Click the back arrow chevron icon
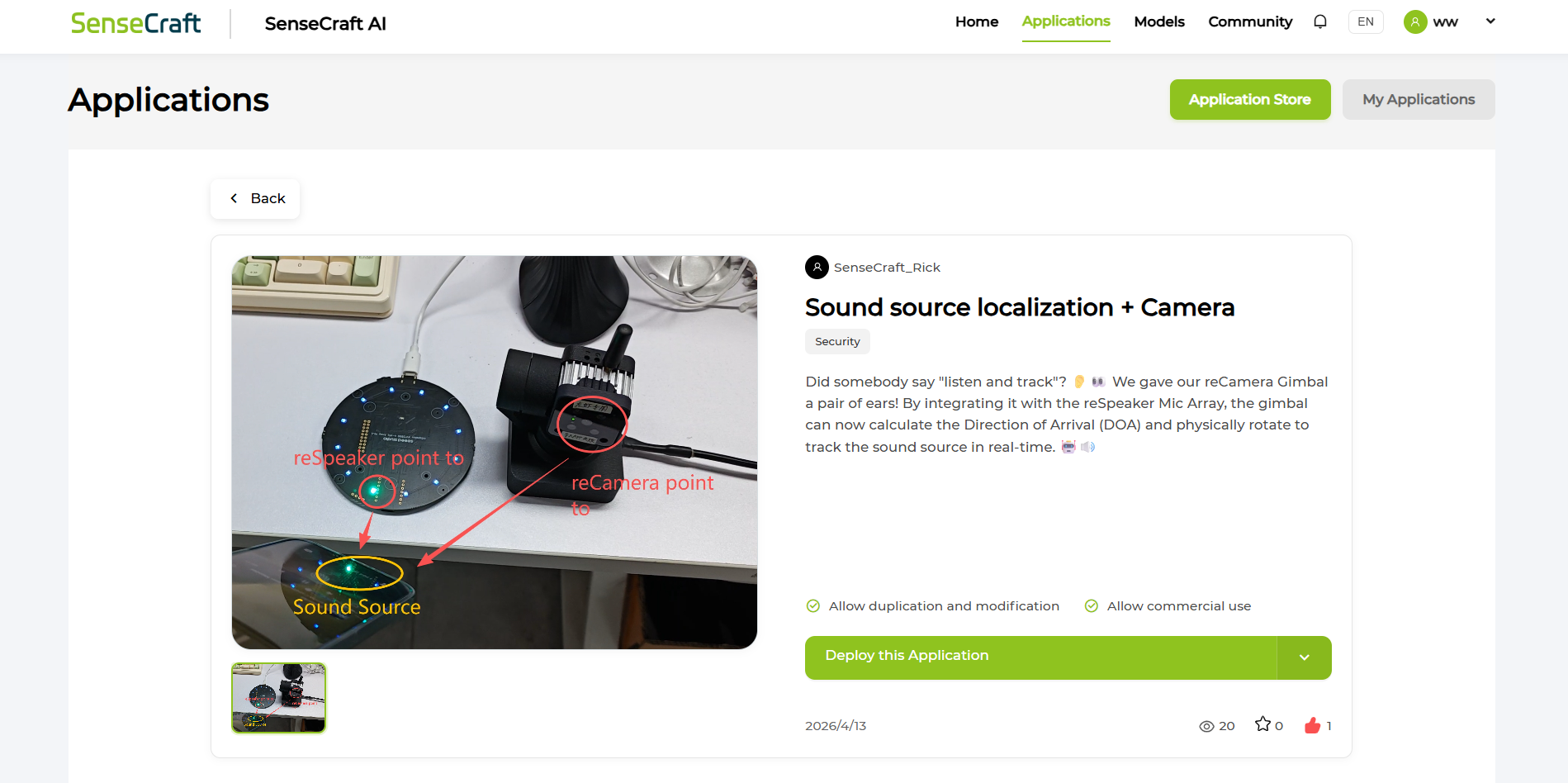 [x=234, y=198]
